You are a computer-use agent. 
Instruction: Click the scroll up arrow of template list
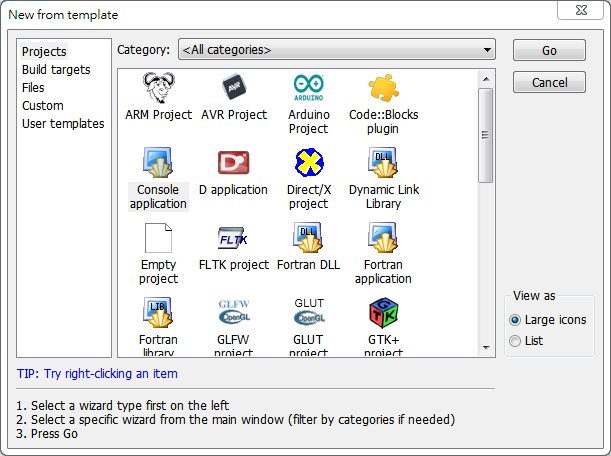pos(486,79)
